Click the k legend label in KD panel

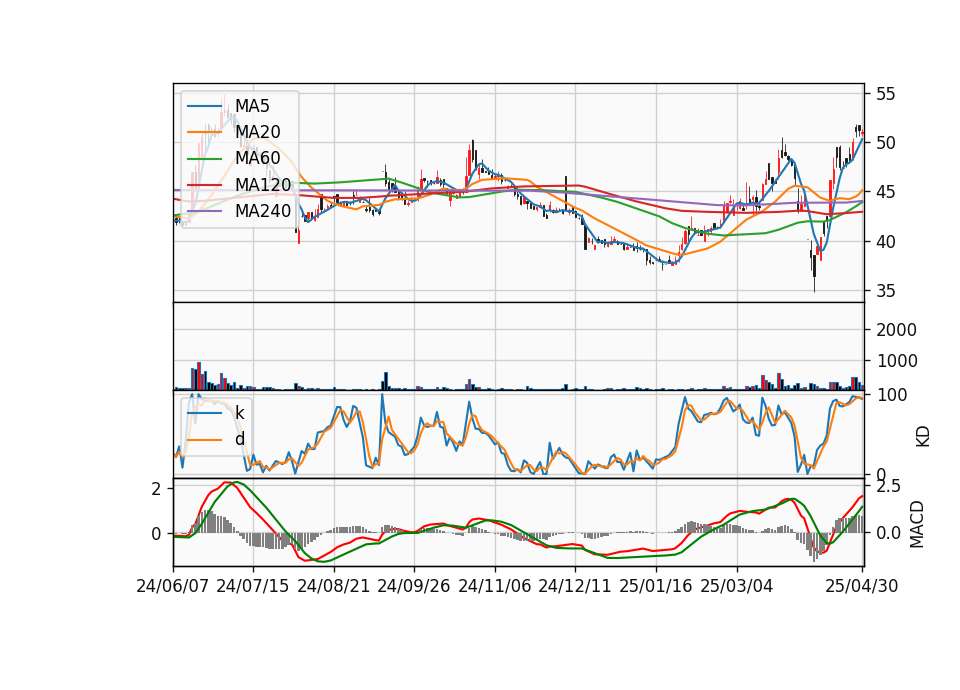(x=239, y=413)
